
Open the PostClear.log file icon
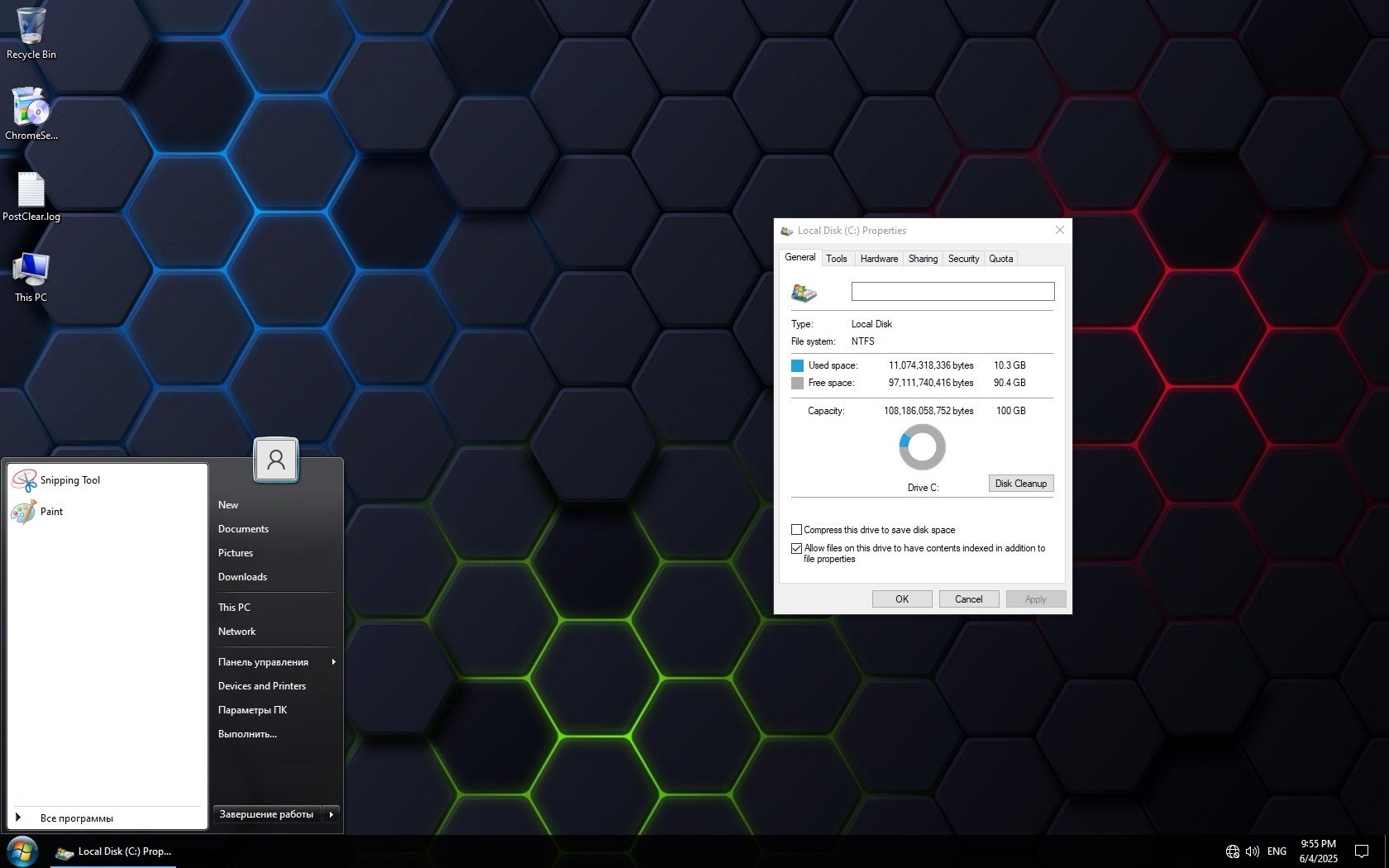coord(31,191)
